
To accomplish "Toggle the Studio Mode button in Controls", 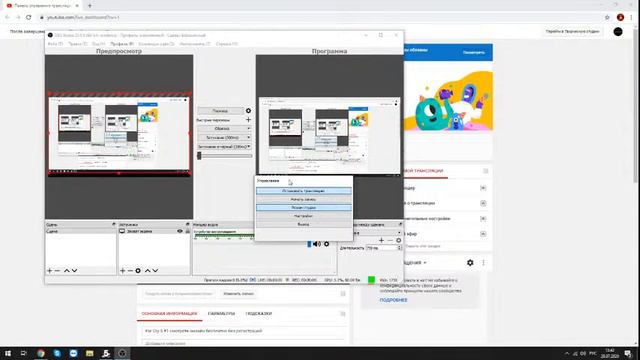I will (x=304, y=208).
